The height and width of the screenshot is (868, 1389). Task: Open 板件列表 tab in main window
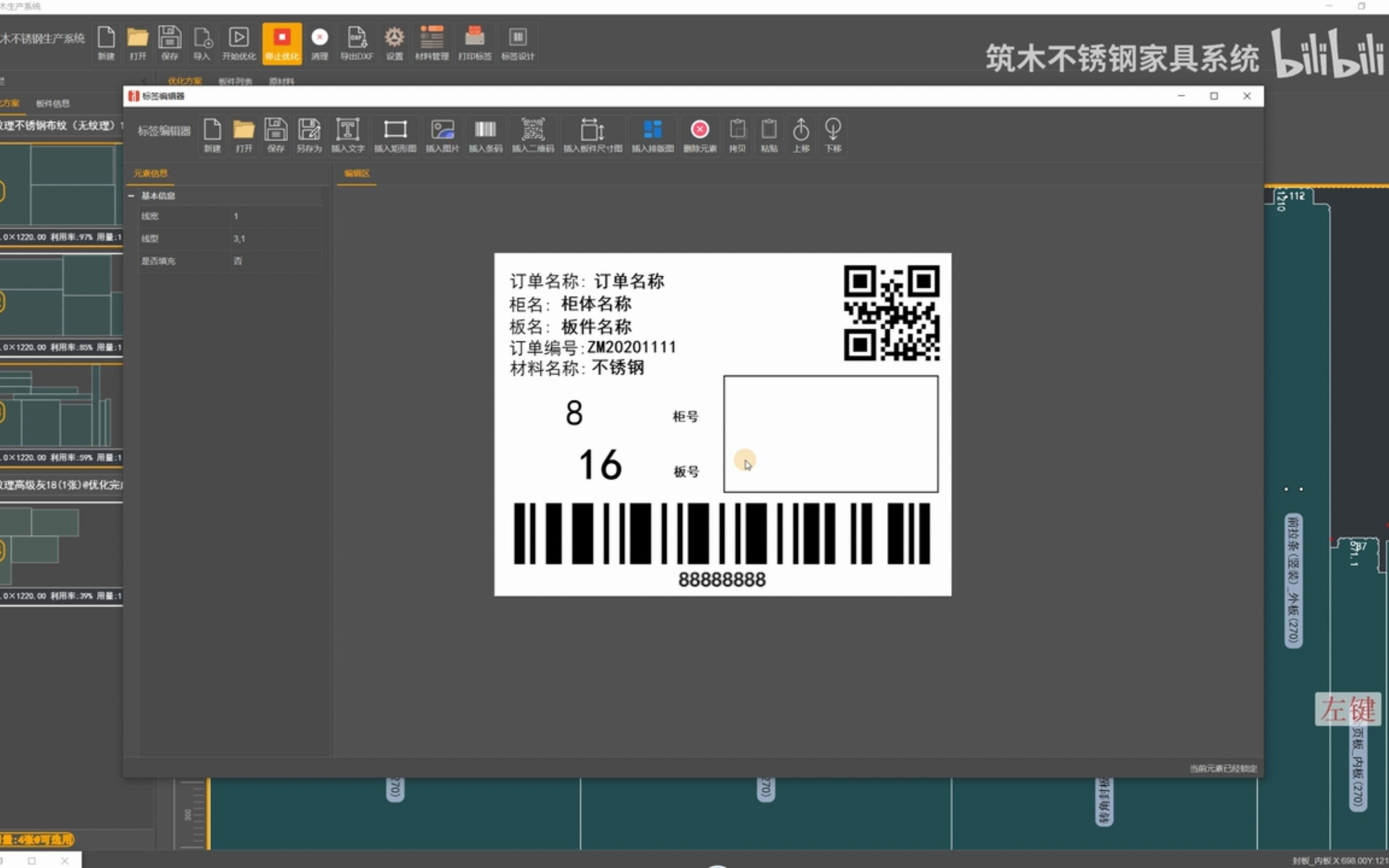(236, 81)
